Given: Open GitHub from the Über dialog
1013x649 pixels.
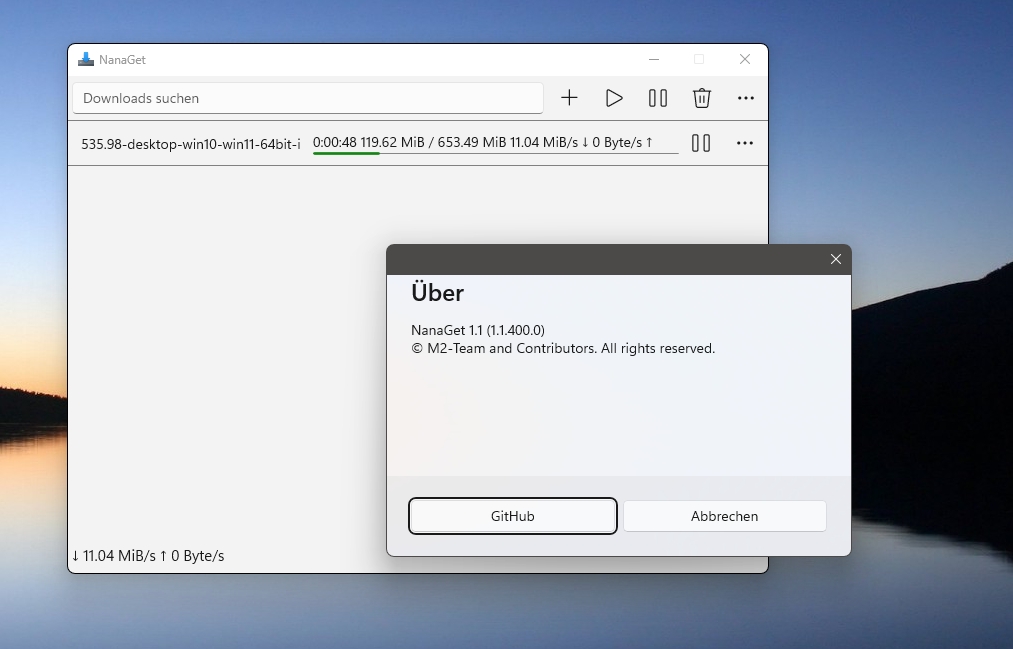Looking at the screenshot, I should [513, 516].
